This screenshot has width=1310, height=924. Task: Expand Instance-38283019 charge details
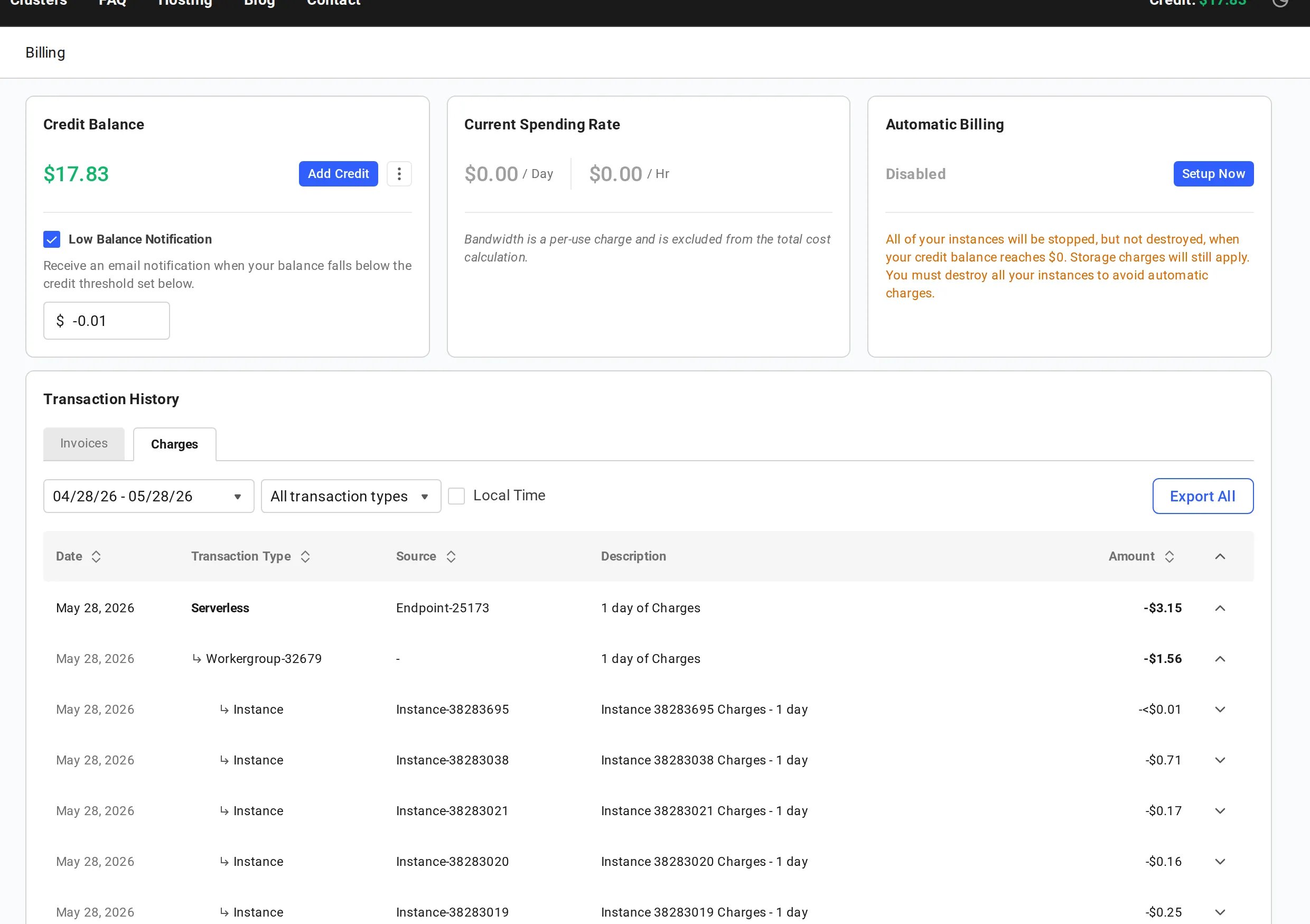pyautogui.click(x=1220, y=912)
